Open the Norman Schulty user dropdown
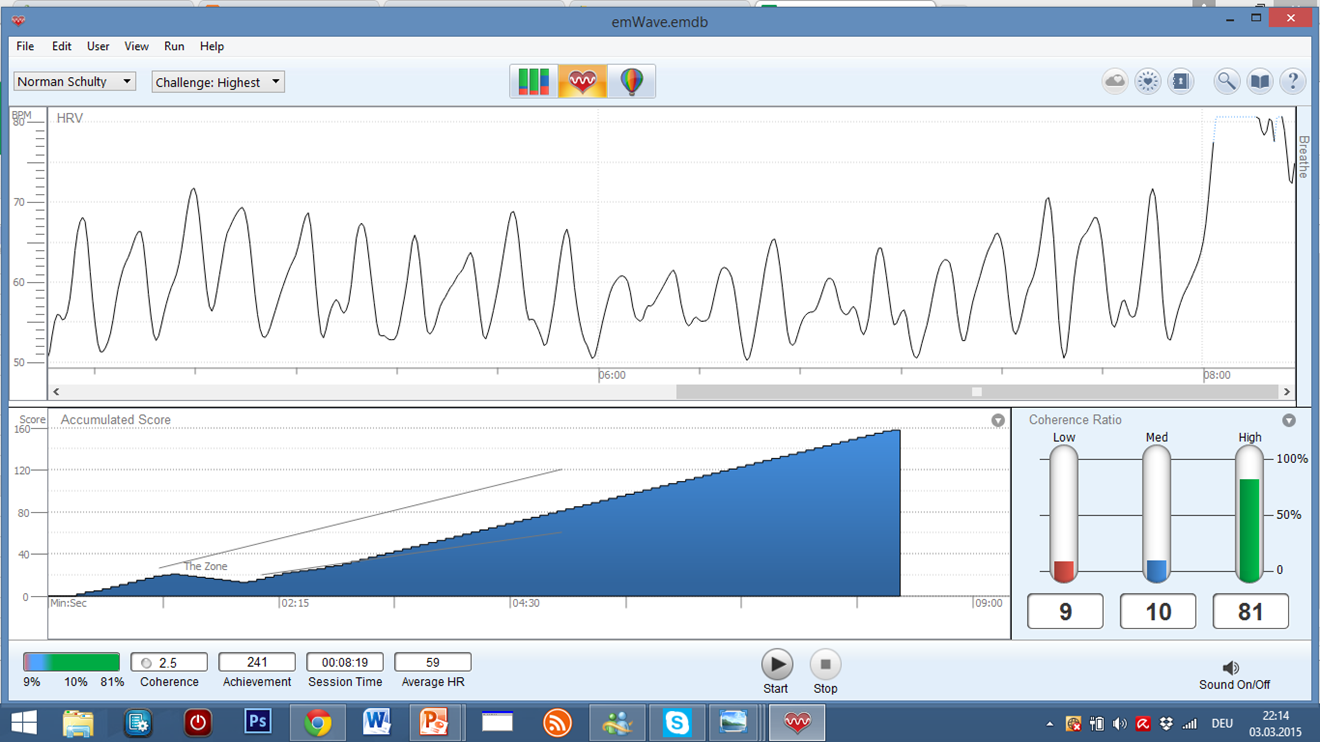 (x=75, y=82)
